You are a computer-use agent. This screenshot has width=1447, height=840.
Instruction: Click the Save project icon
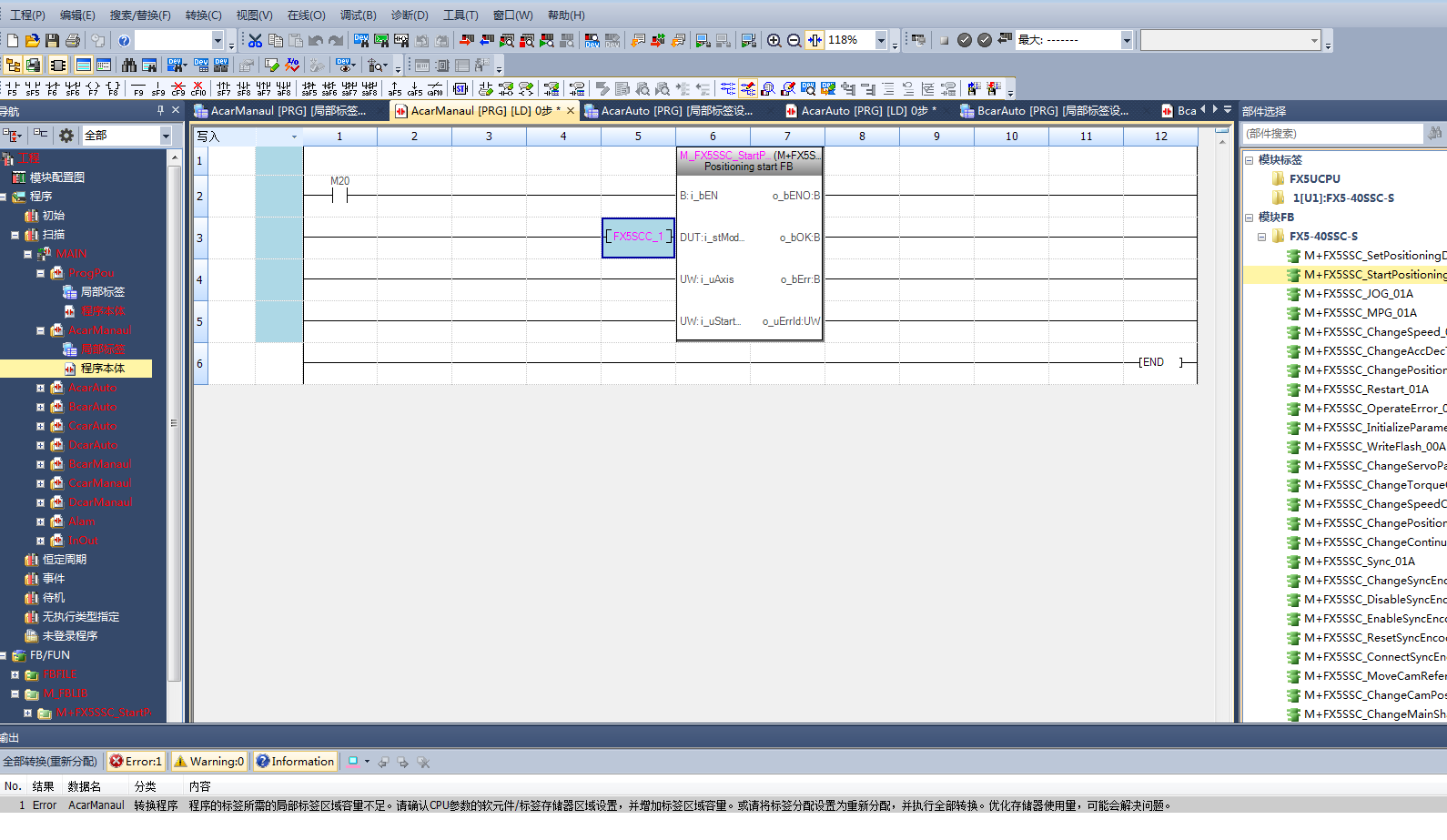click(52, 40)
